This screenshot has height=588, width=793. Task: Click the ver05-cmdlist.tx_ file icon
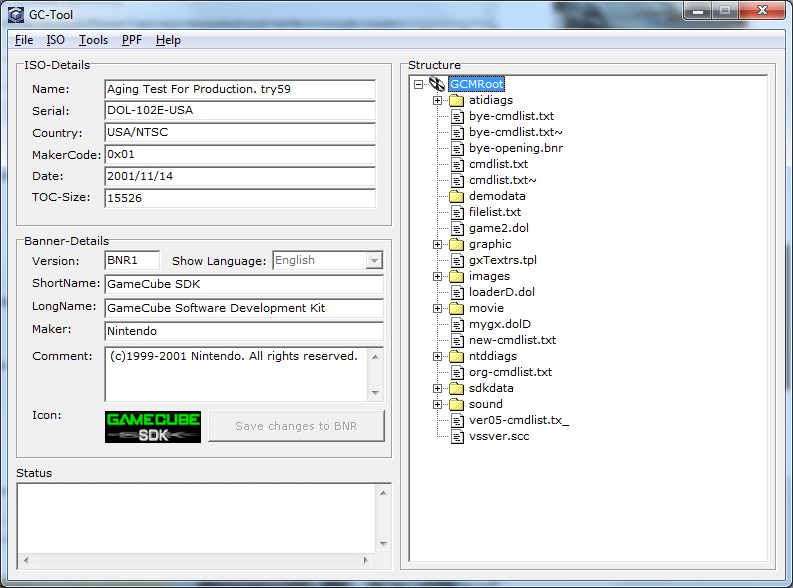tap(457, 421)
